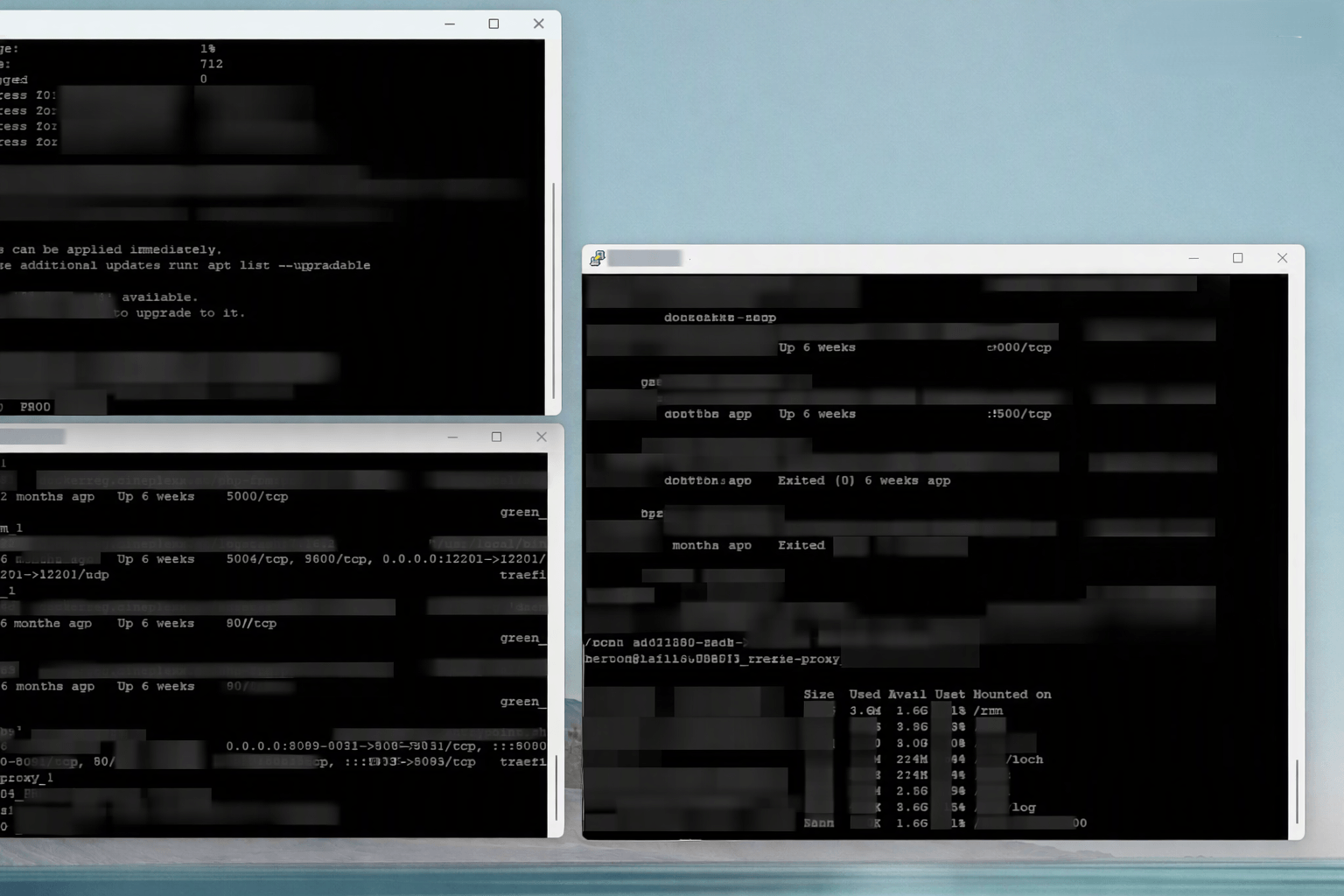Click the scrollbar thumb in top-left terminal
1344x896 pixels.
point(553,290)
